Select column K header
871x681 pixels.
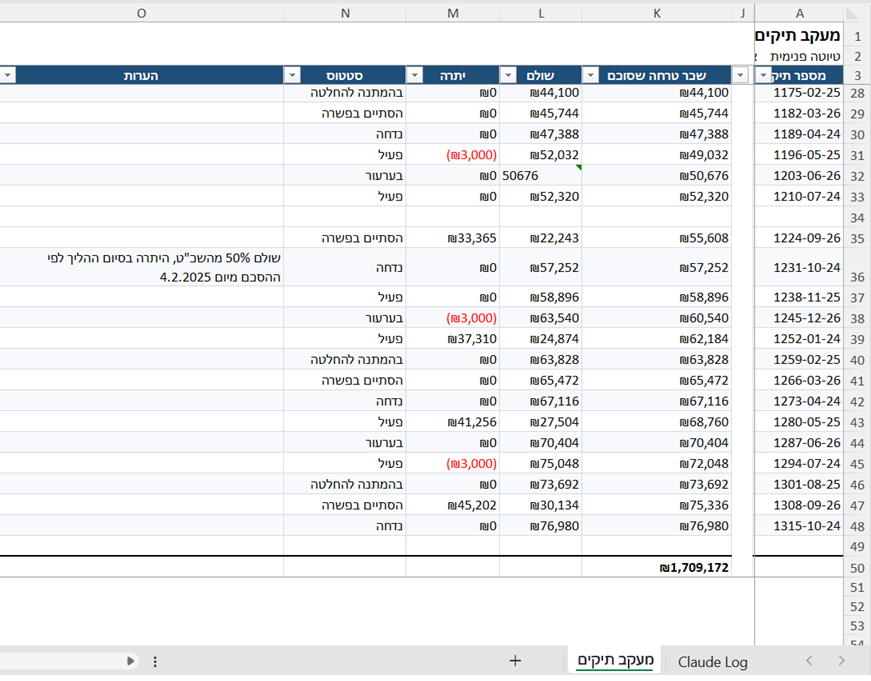click(657, 13)
